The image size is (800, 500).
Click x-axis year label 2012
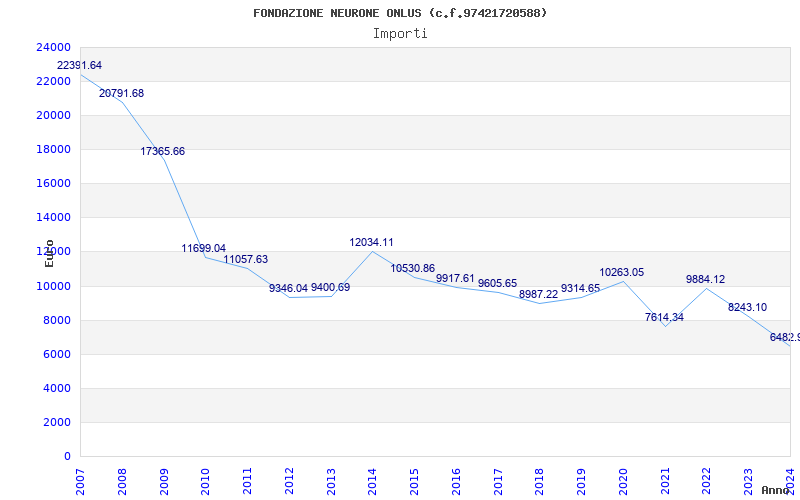pyautogui.click(x=289, y=481)
